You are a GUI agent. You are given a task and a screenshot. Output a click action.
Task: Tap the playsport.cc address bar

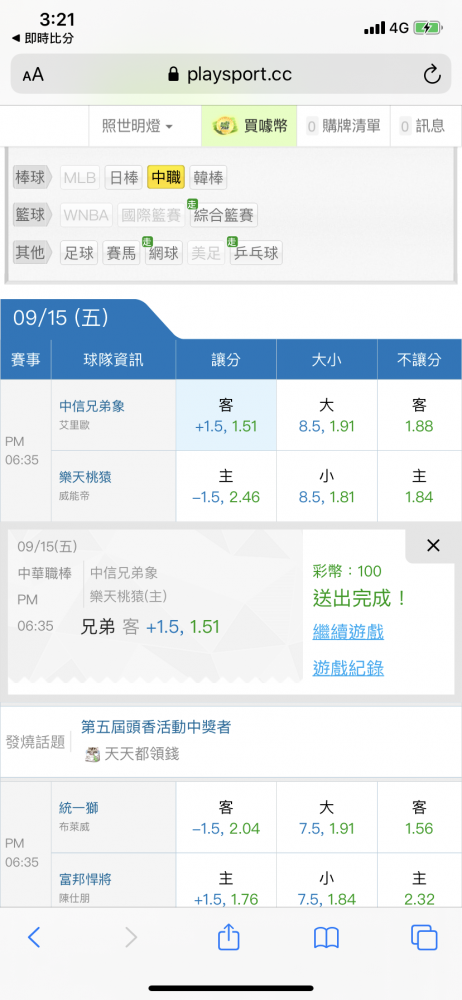click(x=230, y=75)
